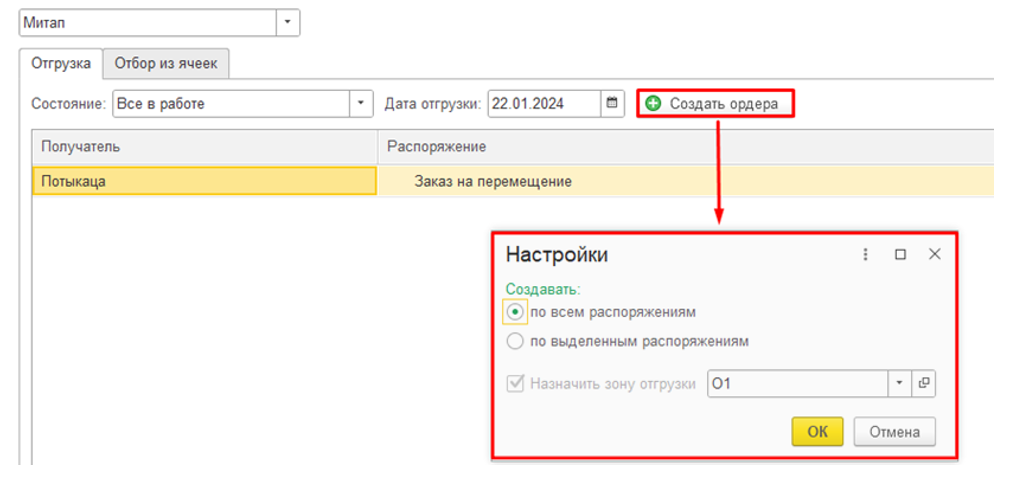Expand the Состояние dropdown arrow

pyautogui.click(x=361, y=103)
